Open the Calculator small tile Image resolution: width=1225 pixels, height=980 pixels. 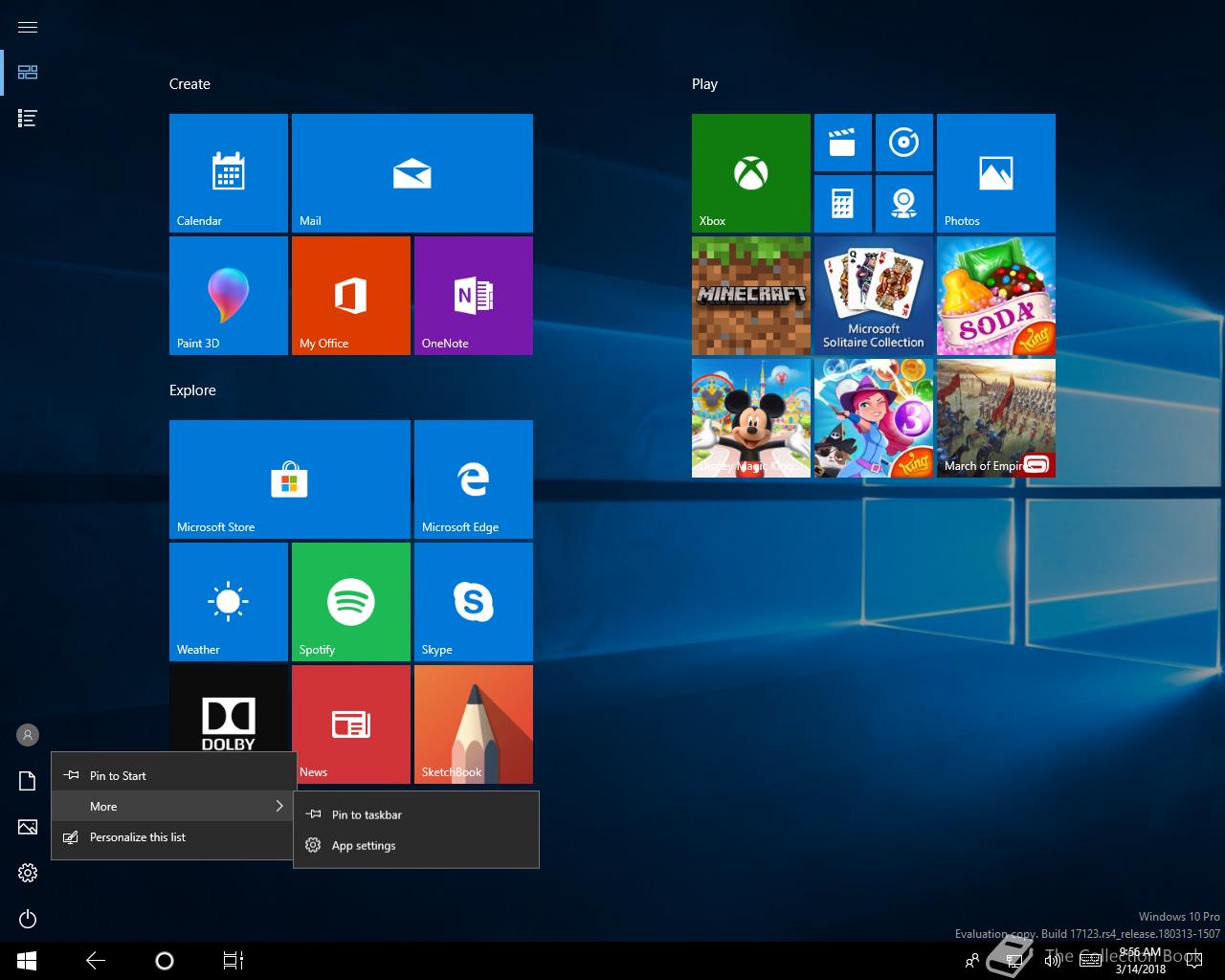tap(843, 204)
